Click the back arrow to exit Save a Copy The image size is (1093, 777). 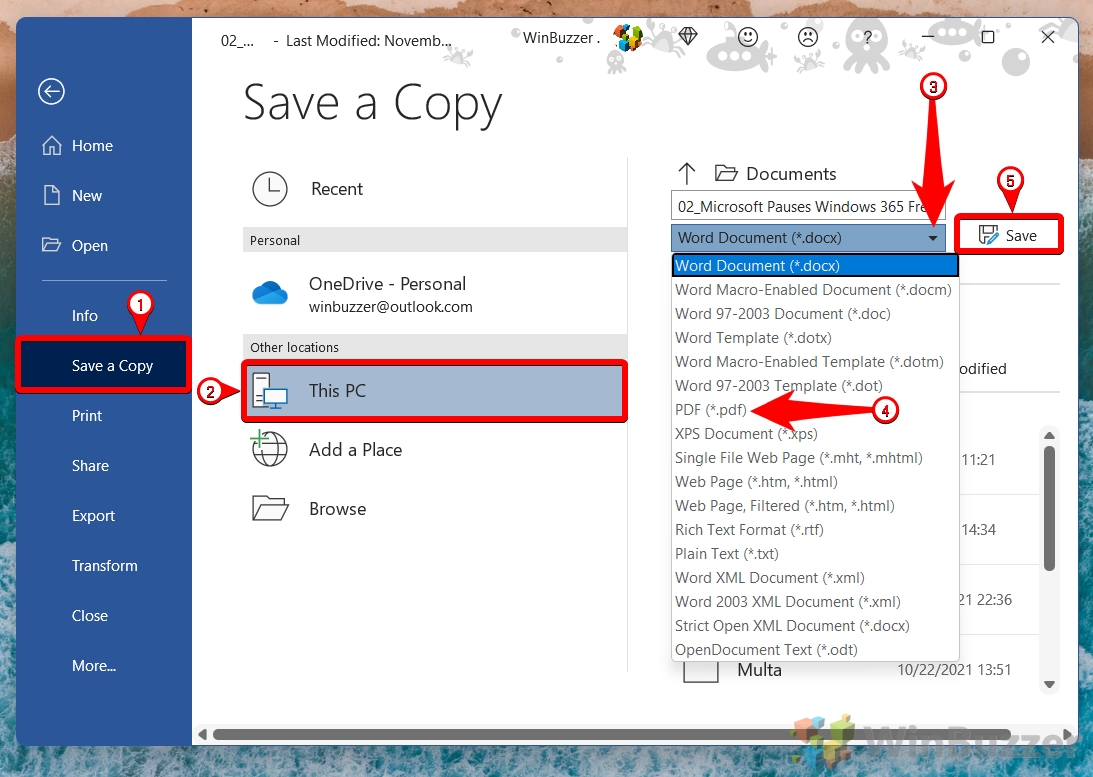(51, 91)
